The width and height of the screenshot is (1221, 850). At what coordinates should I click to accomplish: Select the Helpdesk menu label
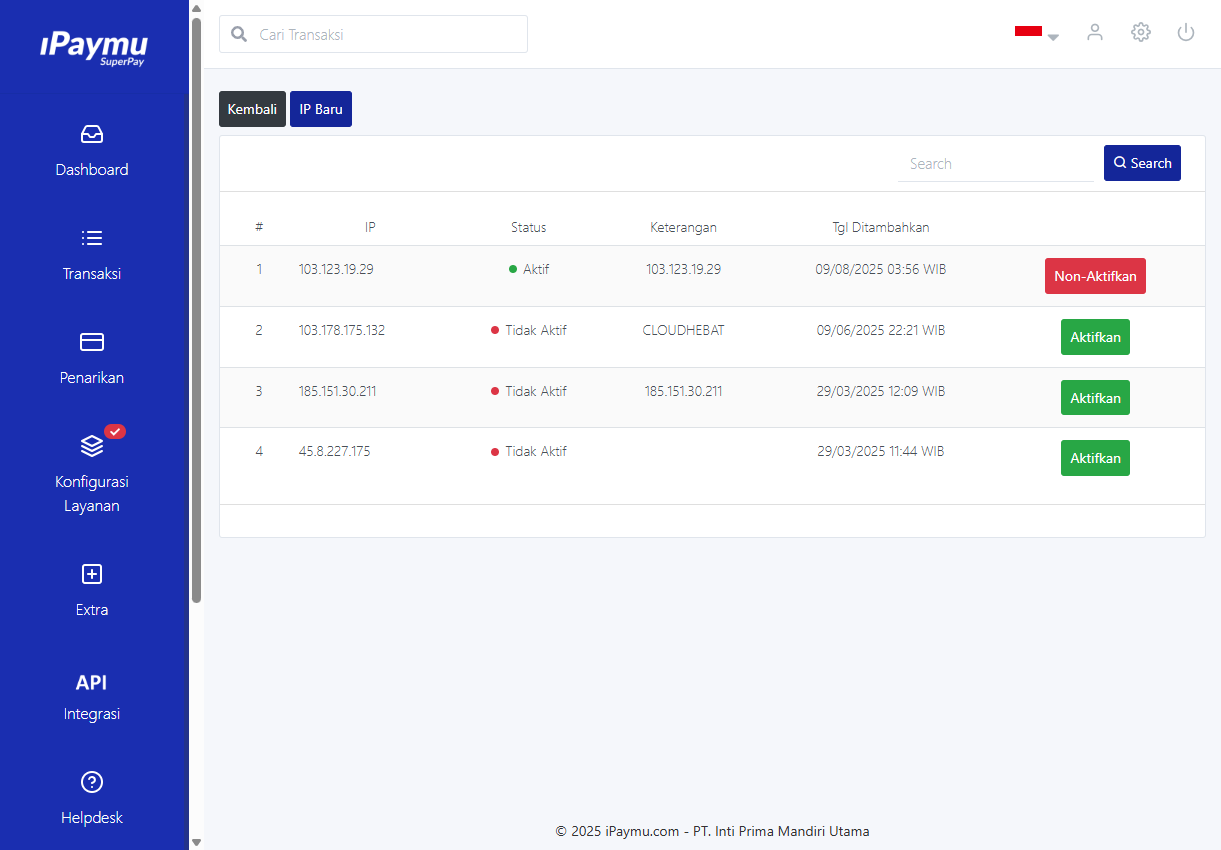coord(92,818)
